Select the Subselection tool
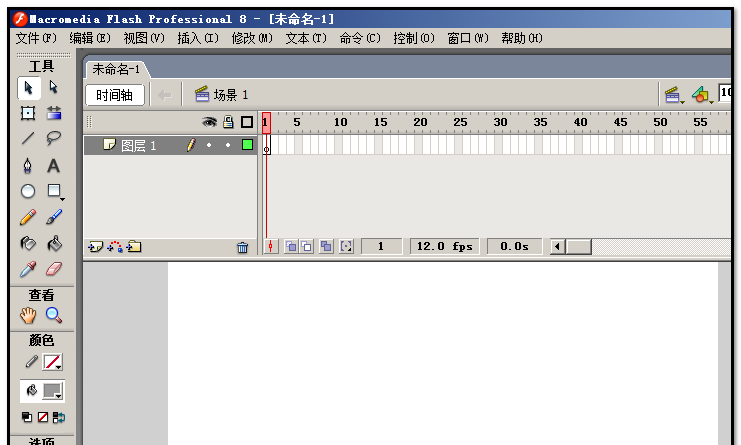741x445 pixels. pyautogui.click(x=53, y=88)
